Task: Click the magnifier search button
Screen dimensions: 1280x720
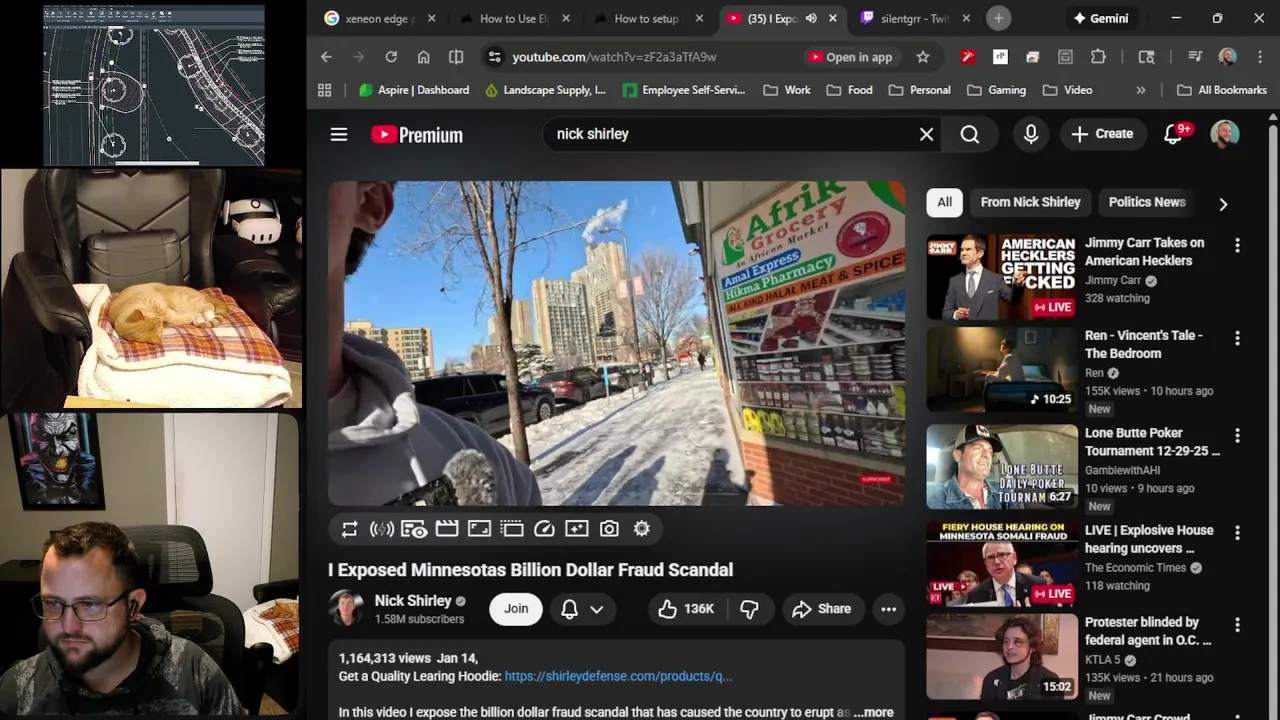Action: (970, 134)
